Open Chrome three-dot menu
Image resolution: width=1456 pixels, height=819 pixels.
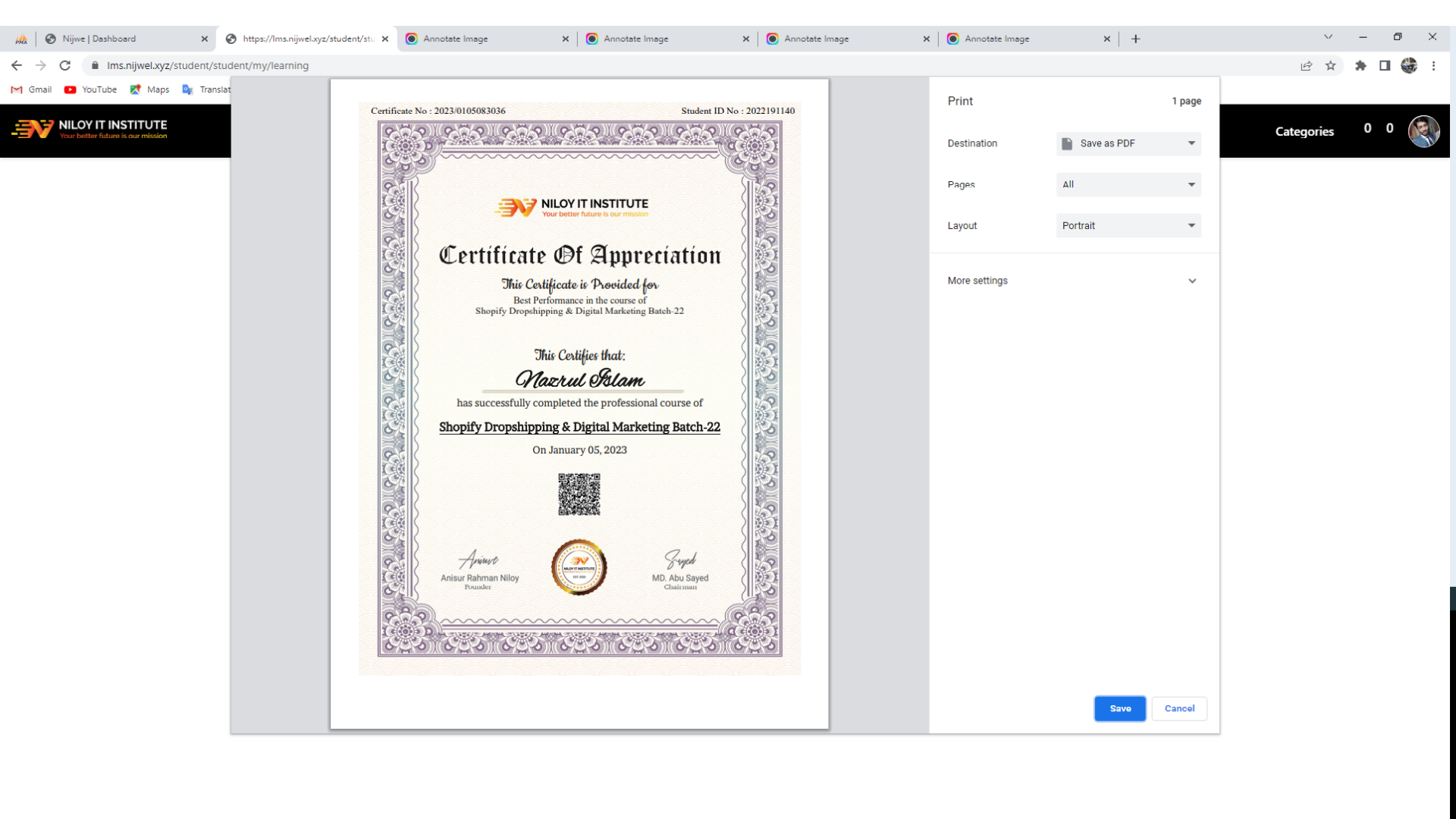(x=1433, y=66)
